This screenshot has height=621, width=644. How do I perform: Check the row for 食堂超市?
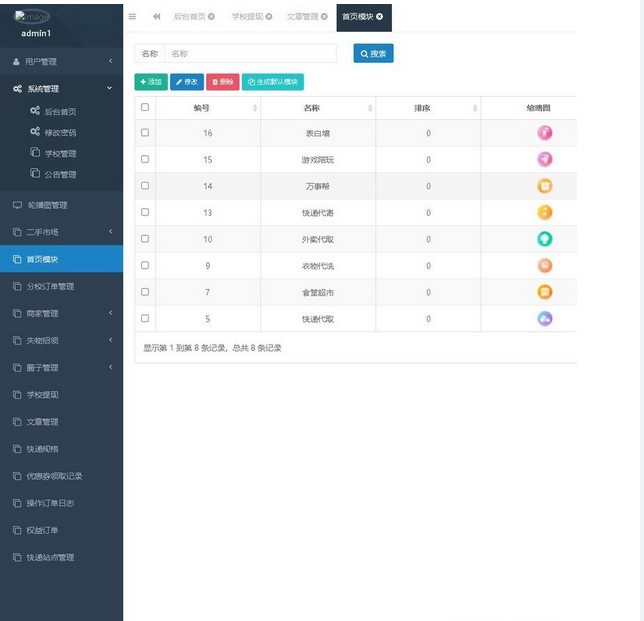(x=145, y=292)
